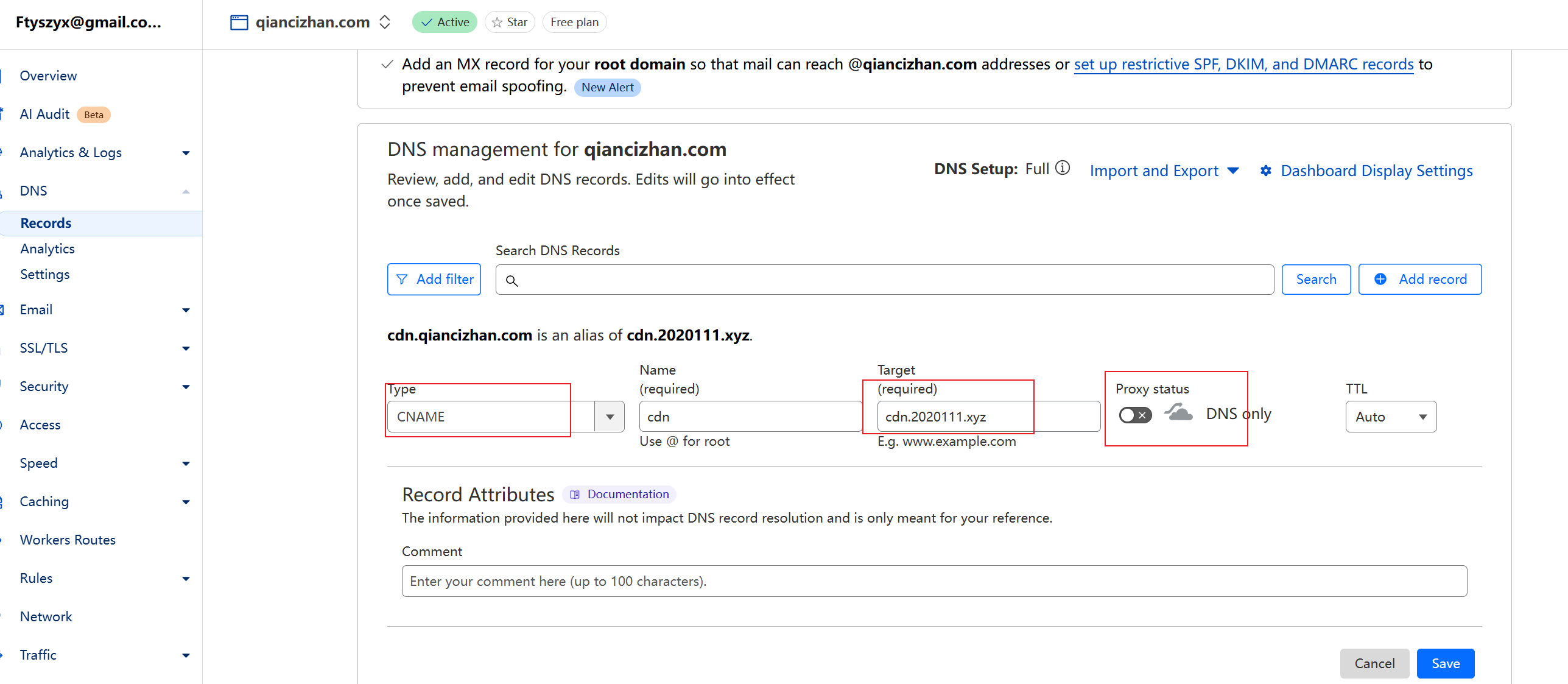Toggle the Proxy status switch
The image size is (1568, 684).
[x=1135, y=415]
